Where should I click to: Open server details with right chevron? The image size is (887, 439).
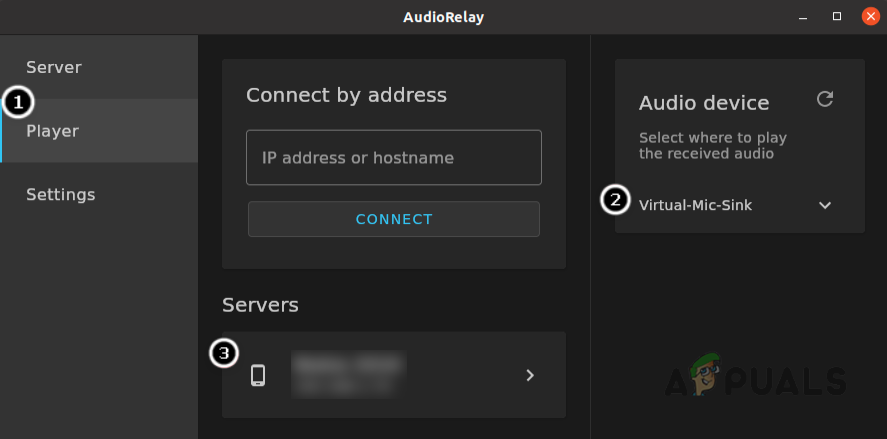(x=530, y=375)
